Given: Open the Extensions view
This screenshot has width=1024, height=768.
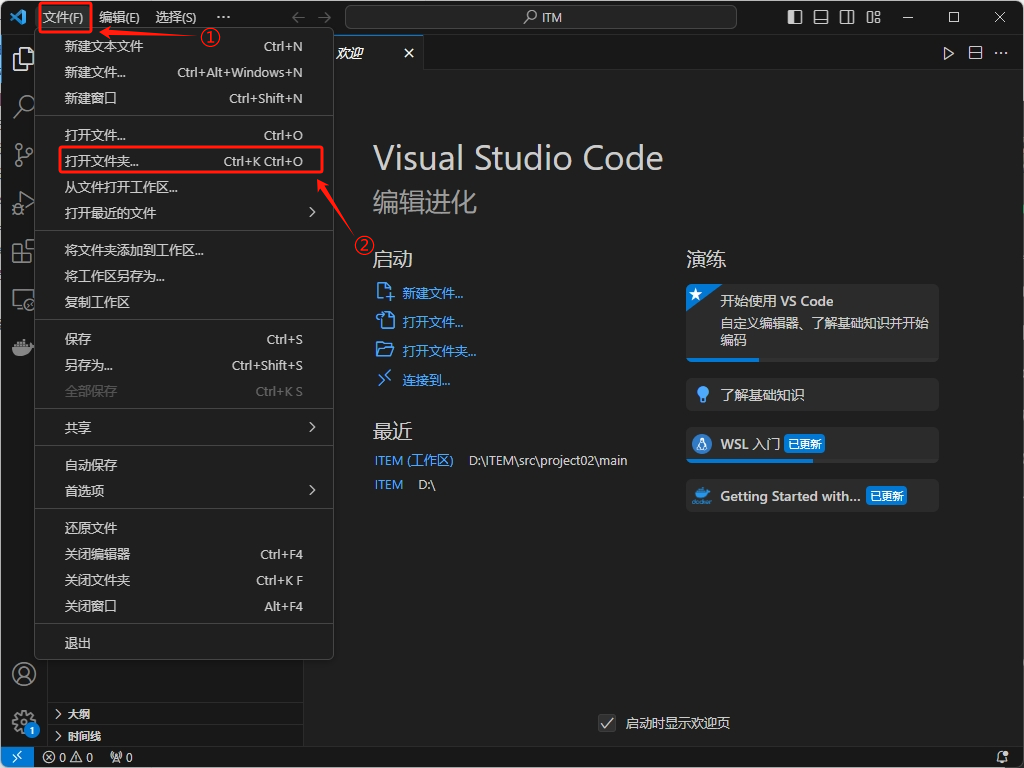Looking at the screenshot, I should pyautogui.click(x=23, y=251).
